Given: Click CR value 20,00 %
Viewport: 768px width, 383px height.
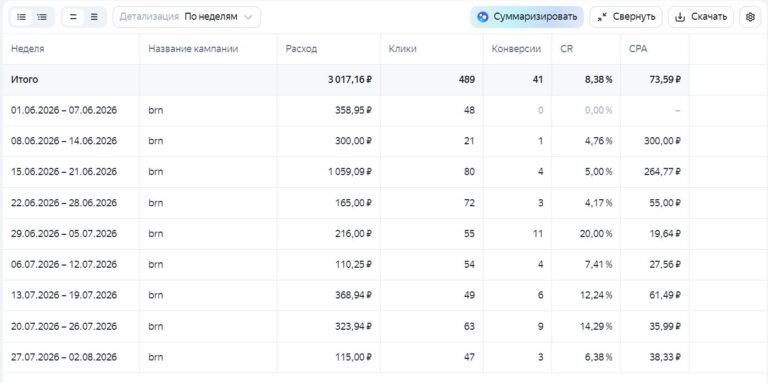Looking at the screenshot, I should coord(596,234).
